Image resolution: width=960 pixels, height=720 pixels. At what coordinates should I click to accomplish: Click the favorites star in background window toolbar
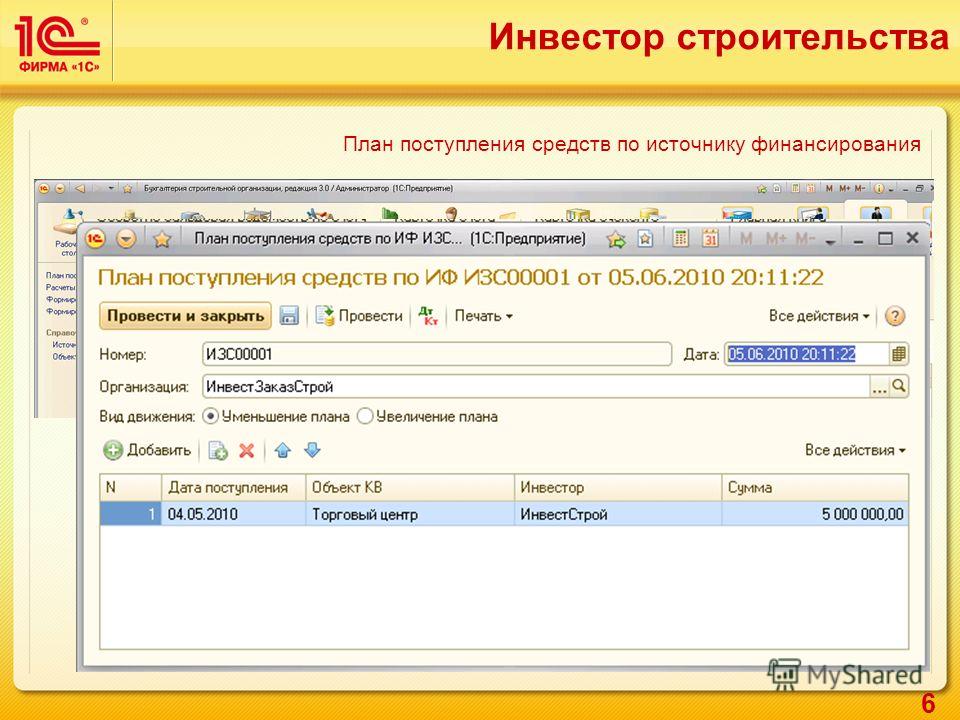pos(127,189)
